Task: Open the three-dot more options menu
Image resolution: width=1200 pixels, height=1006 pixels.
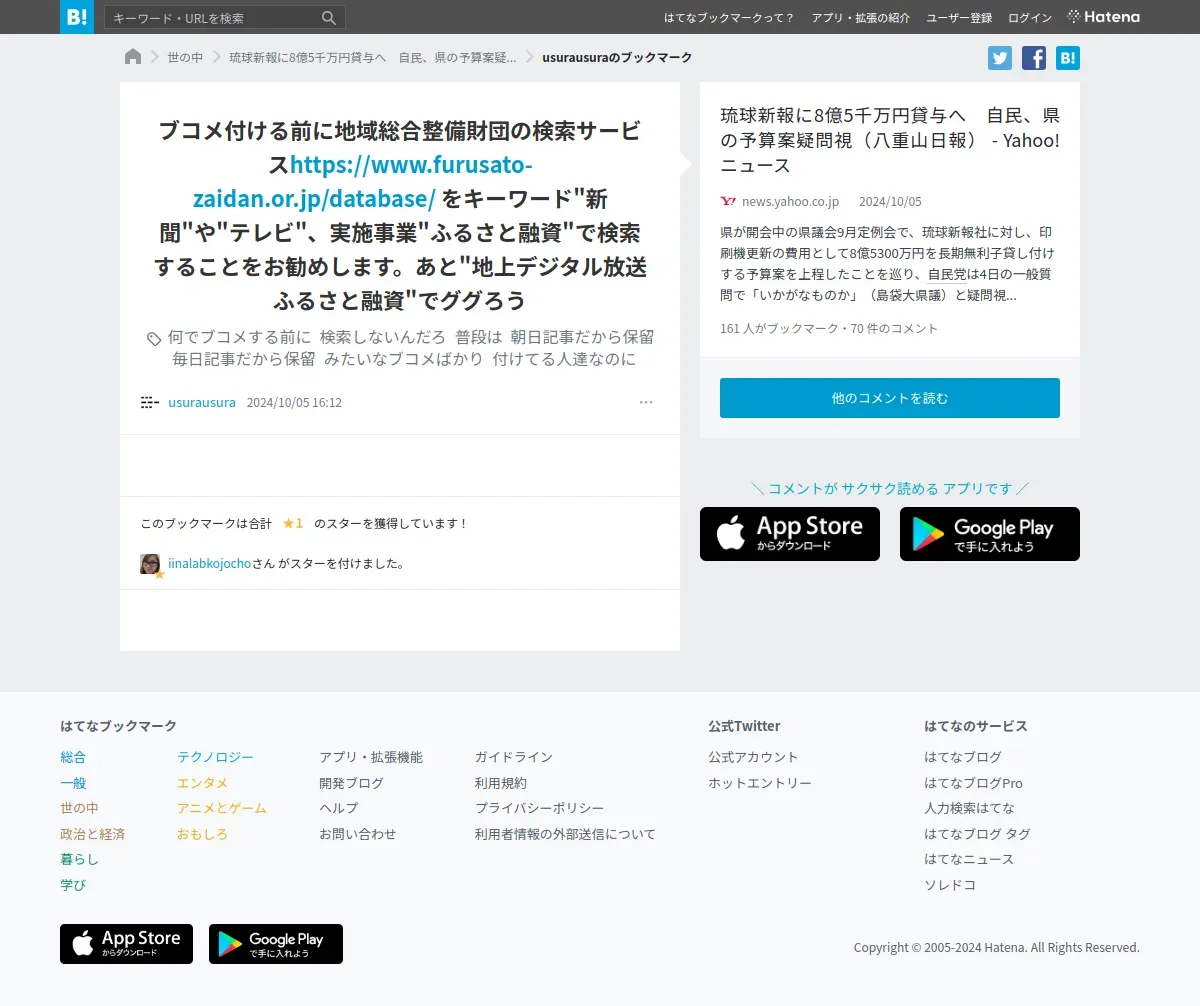Action: 646,403
